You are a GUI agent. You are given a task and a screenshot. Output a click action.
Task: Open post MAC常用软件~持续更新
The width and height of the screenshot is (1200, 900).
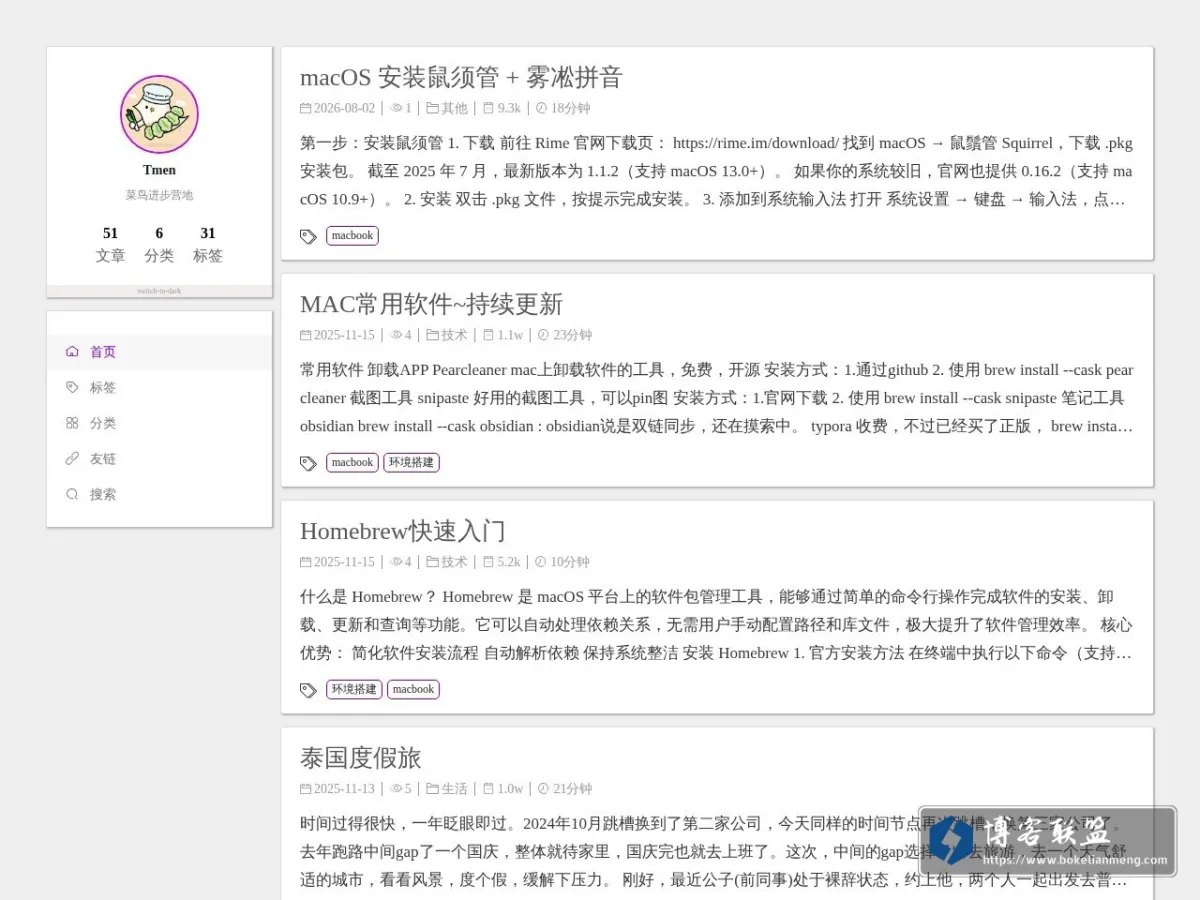pyautogui.click(x=431, y=304)
